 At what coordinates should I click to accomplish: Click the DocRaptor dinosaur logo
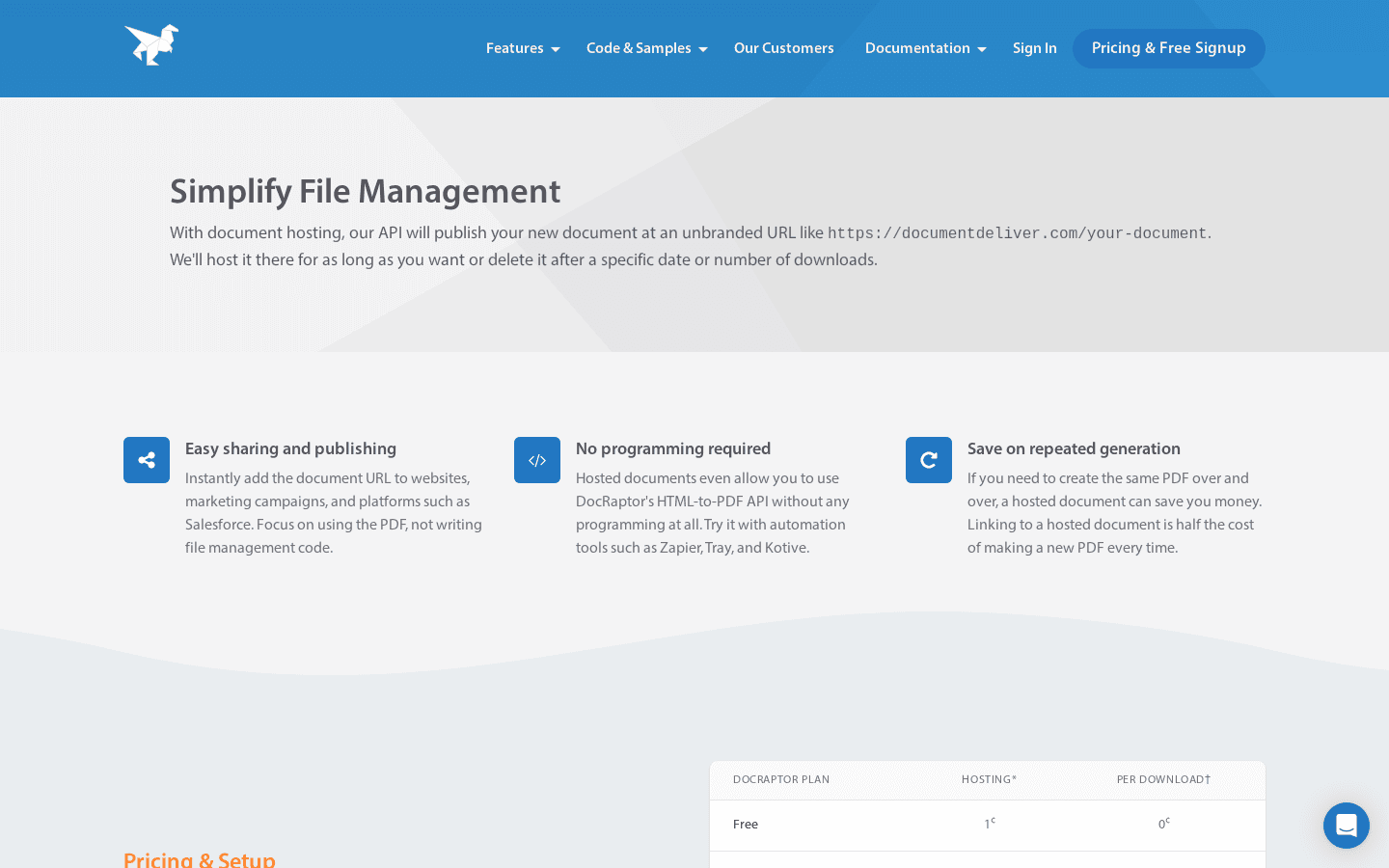coord(150,43)
